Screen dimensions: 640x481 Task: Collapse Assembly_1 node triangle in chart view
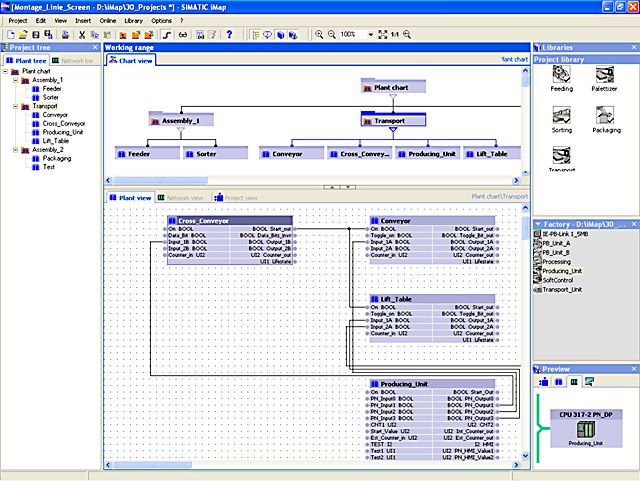[181, 130]
